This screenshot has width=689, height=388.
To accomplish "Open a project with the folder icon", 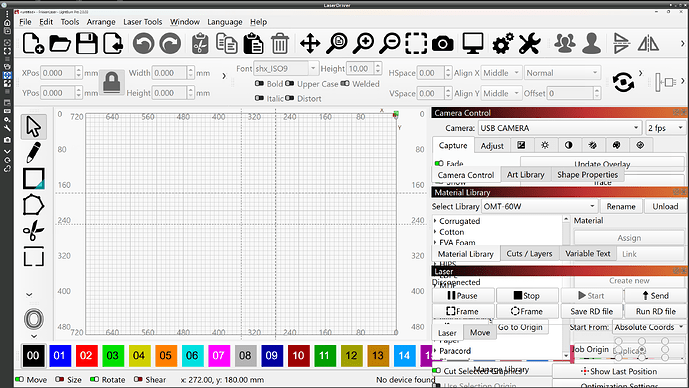I will tap(60, 44).
